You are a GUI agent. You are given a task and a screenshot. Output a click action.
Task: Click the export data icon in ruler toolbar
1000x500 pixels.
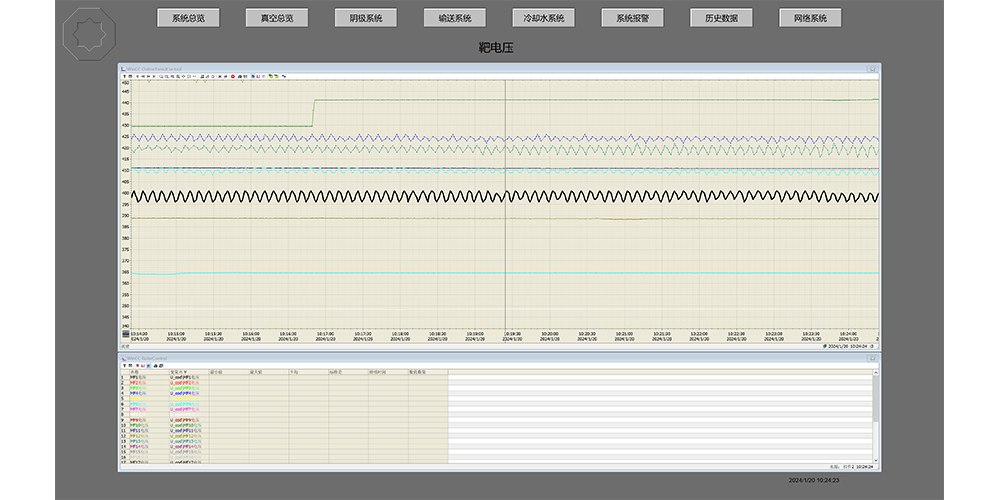coord(161,366)
